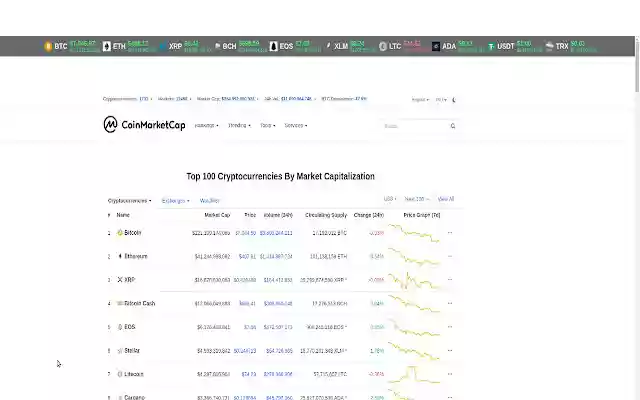
Task: Toggle night mode with the moon icon
Action: pyautogui.click(x=454, y=100)
